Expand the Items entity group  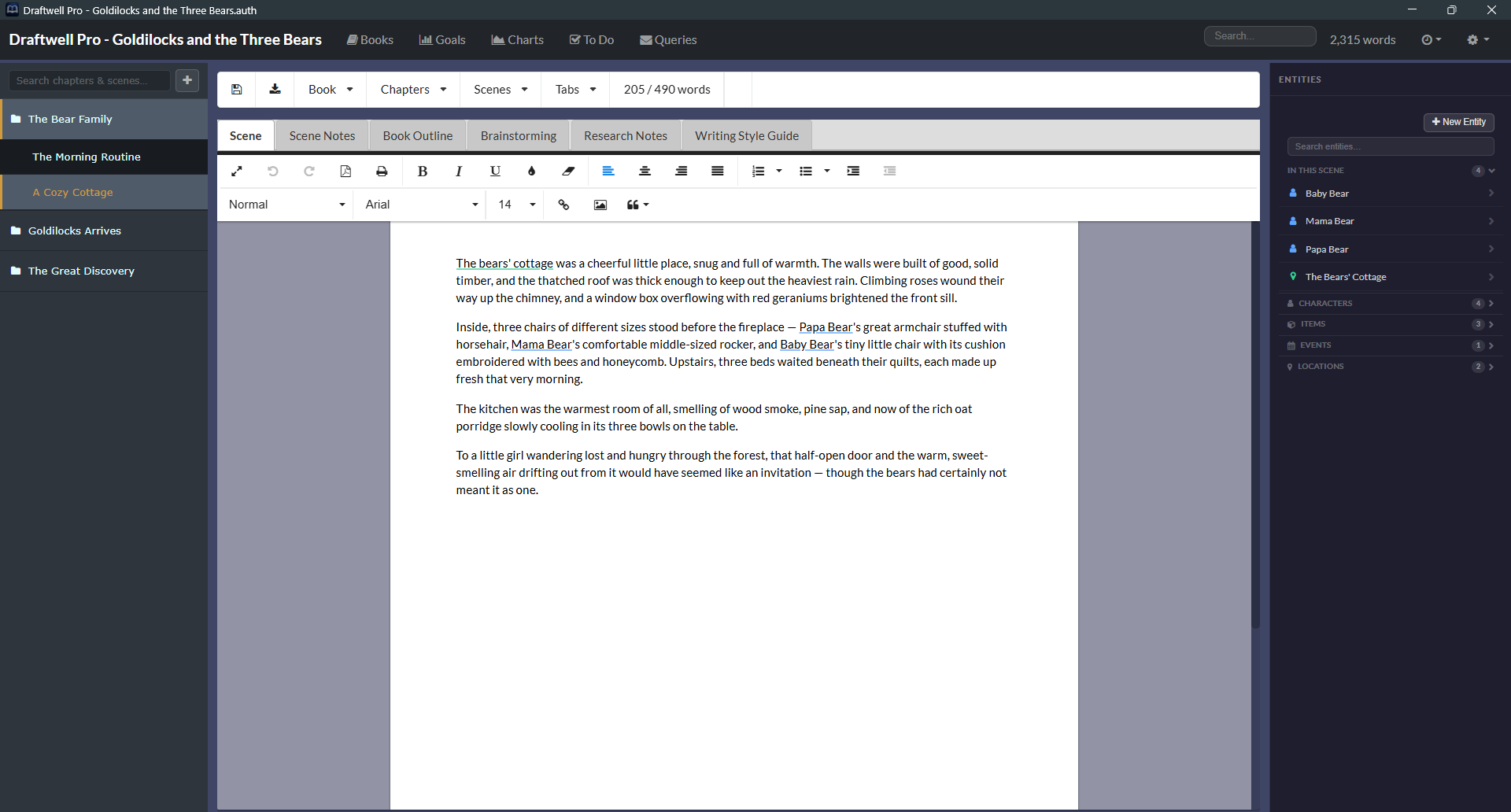point(1391,324)
